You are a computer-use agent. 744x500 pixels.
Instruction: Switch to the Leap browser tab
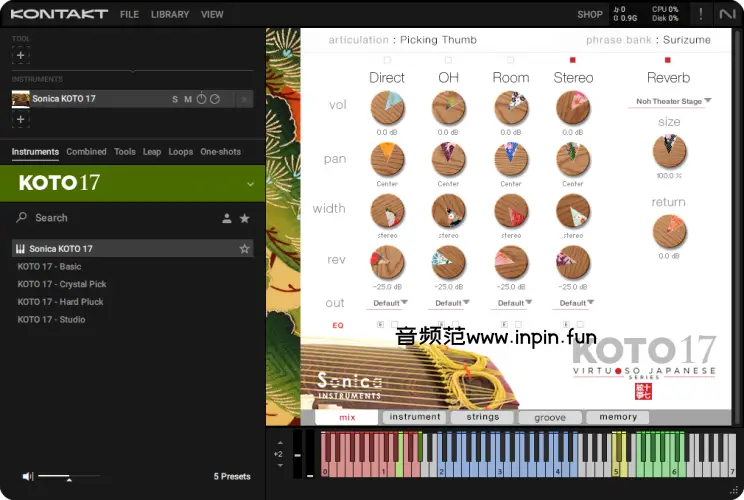[152, 152]
